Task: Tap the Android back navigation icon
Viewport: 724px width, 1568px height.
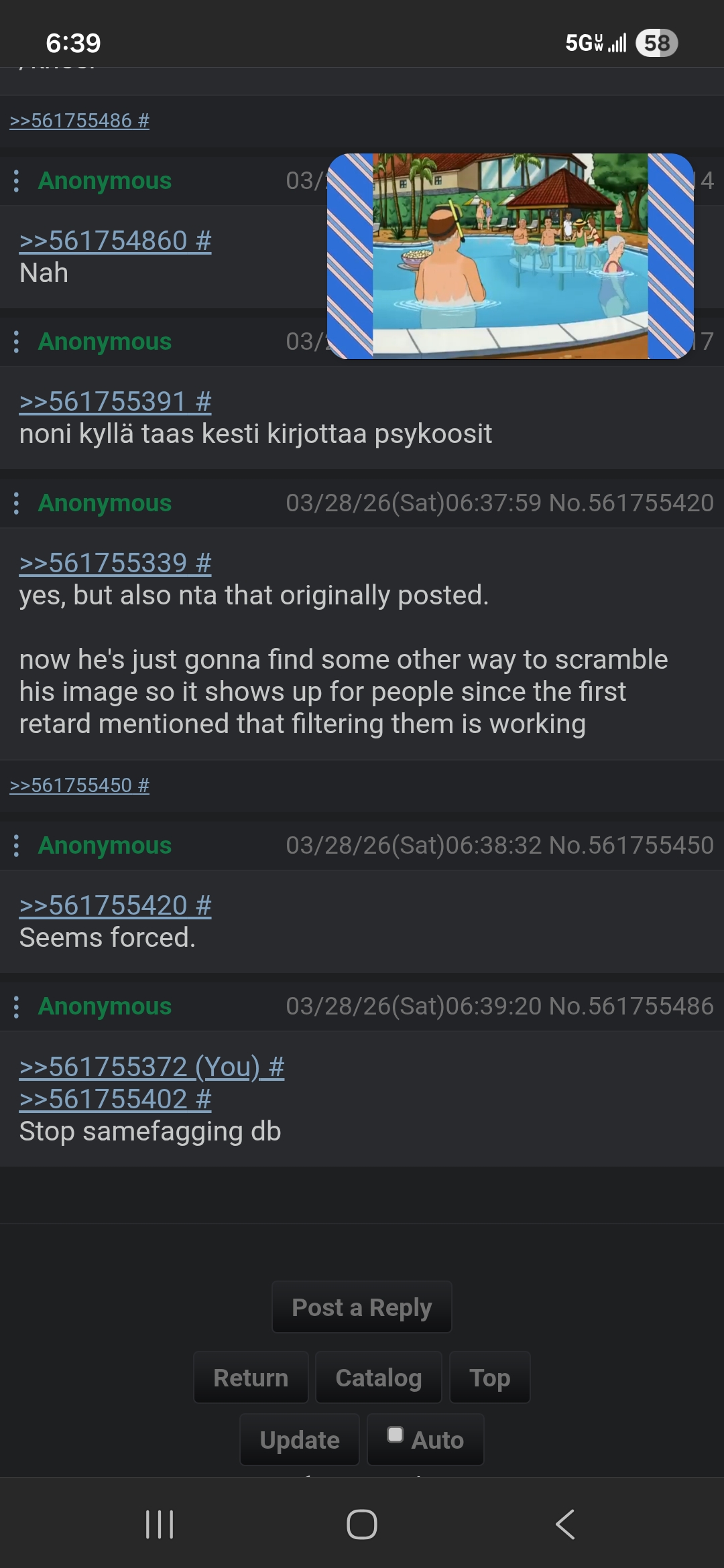Action: click(x=564, y=1524)
